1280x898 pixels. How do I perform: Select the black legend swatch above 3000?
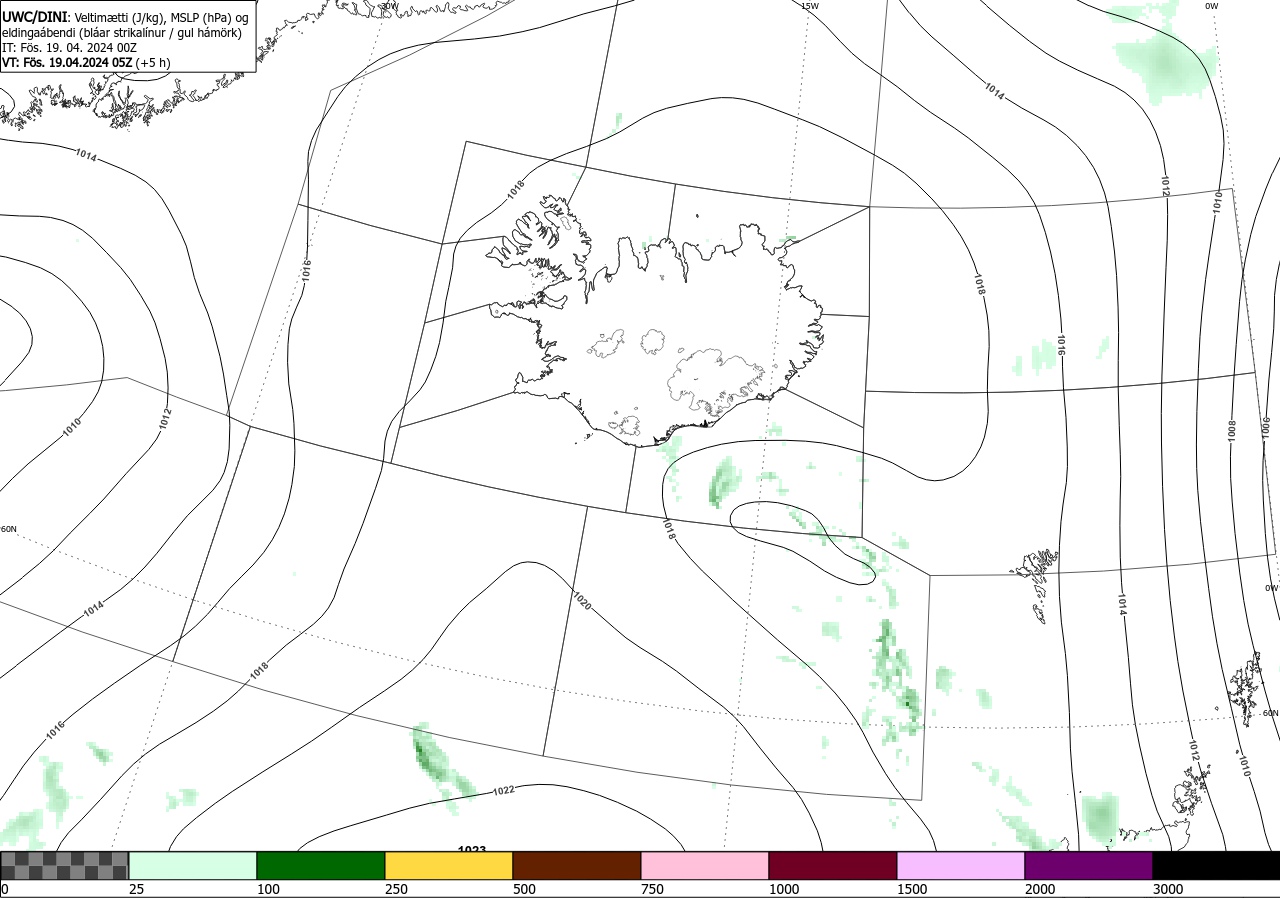(1216, 866)
